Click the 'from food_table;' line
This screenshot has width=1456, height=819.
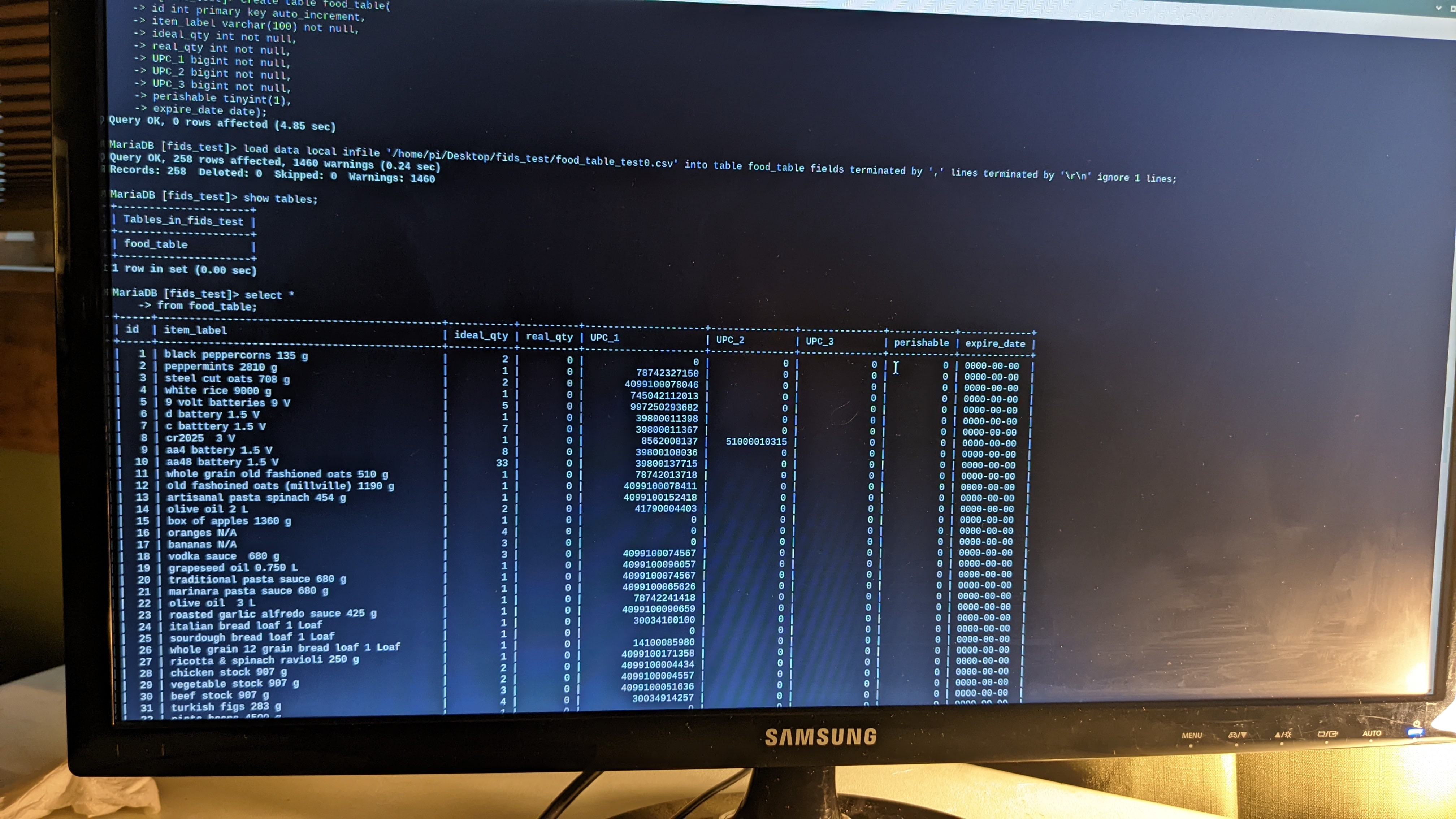(x=207, y=306)
